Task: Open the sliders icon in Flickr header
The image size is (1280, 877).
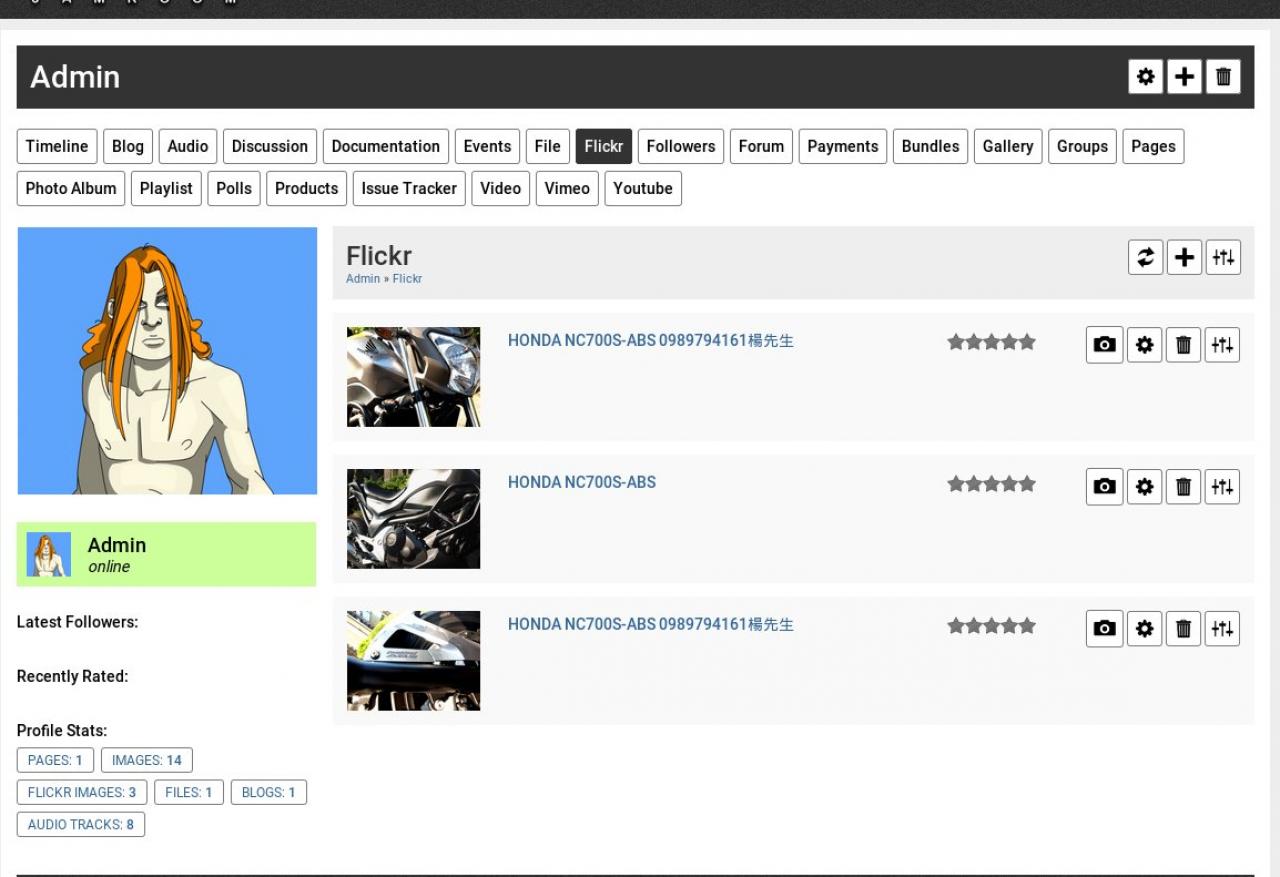Action: (1223, 258)
